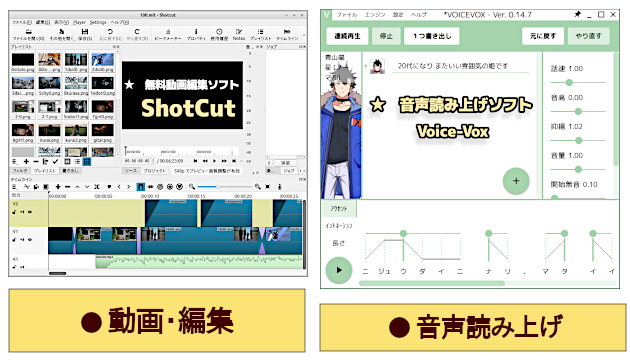Hide track V2 with its eye icon
Screen dimensions: 630x362
[30, 212]
